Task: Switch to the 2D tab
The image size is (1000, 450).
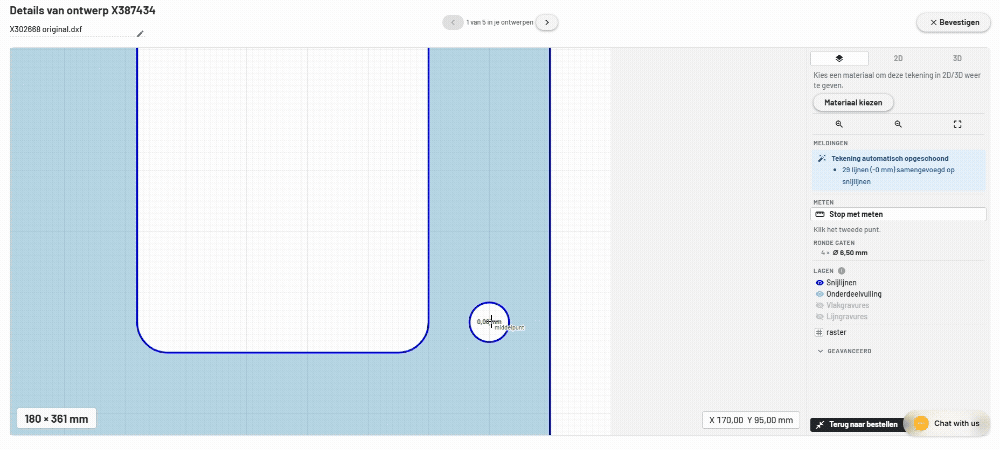Action: [x=898, y=58]
